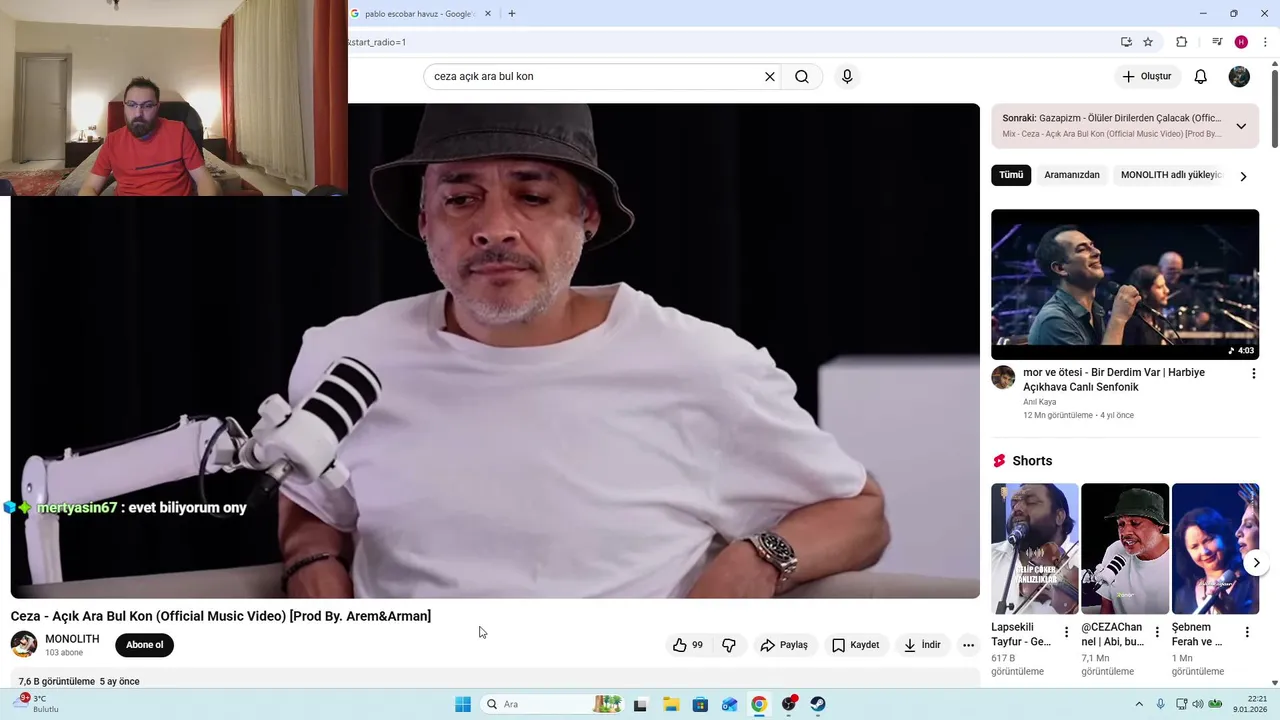The width and height of the screenshot is (1280, 720).
Task: Open the MONOLITH channel name link
Action: (72, 639)
